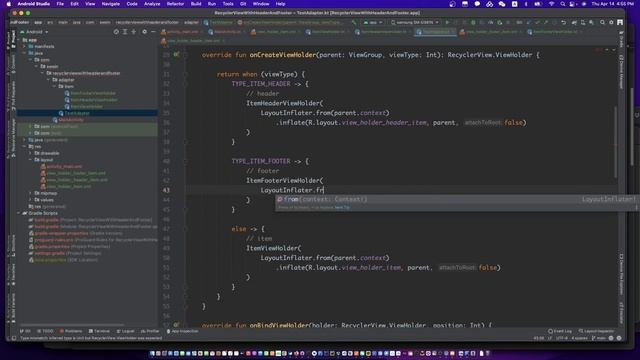Click the Search Everywhere magnifier icon
The image size is (640, 360).
point(602,22)
